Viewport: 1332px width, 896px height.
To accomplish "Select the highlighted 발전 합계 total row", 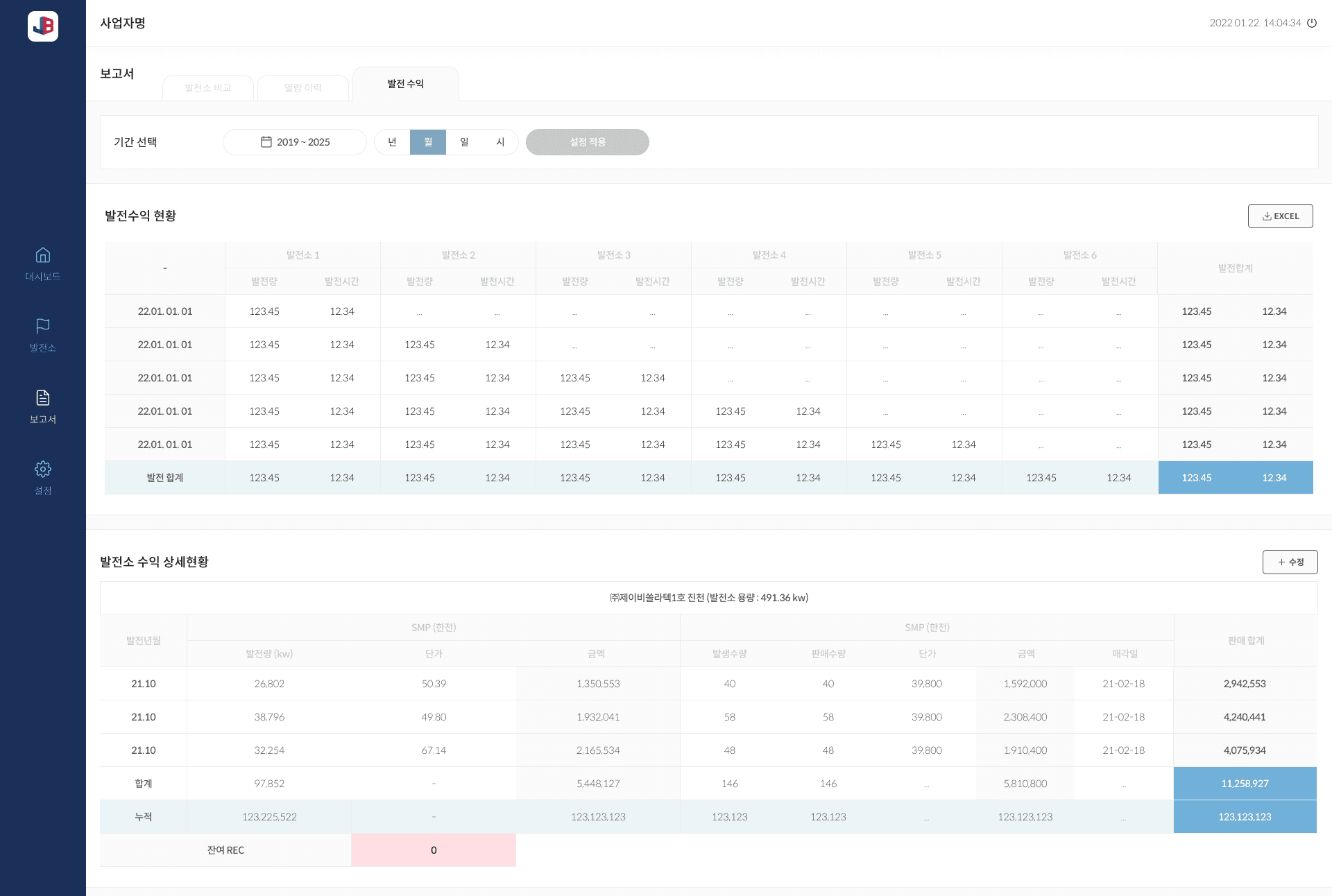I will pyautogui.click(x=164, y=477).
